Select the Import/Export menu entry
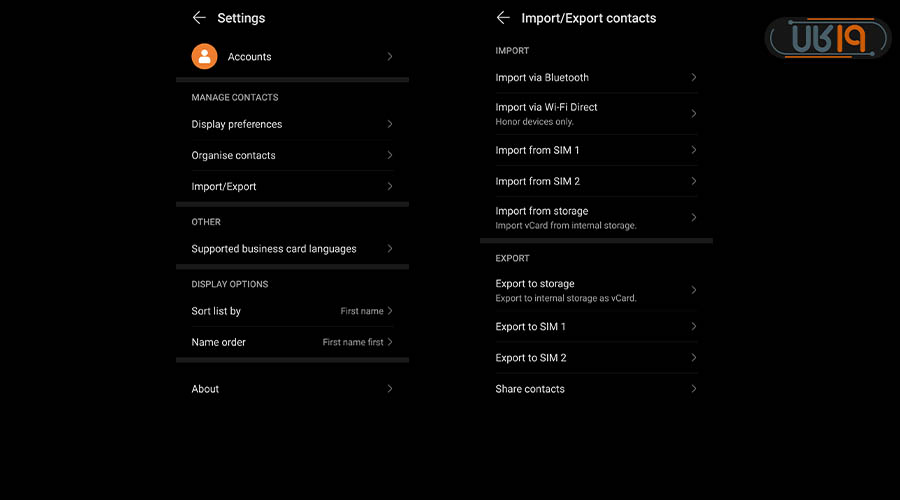The width and height of the screenshot is (900, 500). click(224, 187)
